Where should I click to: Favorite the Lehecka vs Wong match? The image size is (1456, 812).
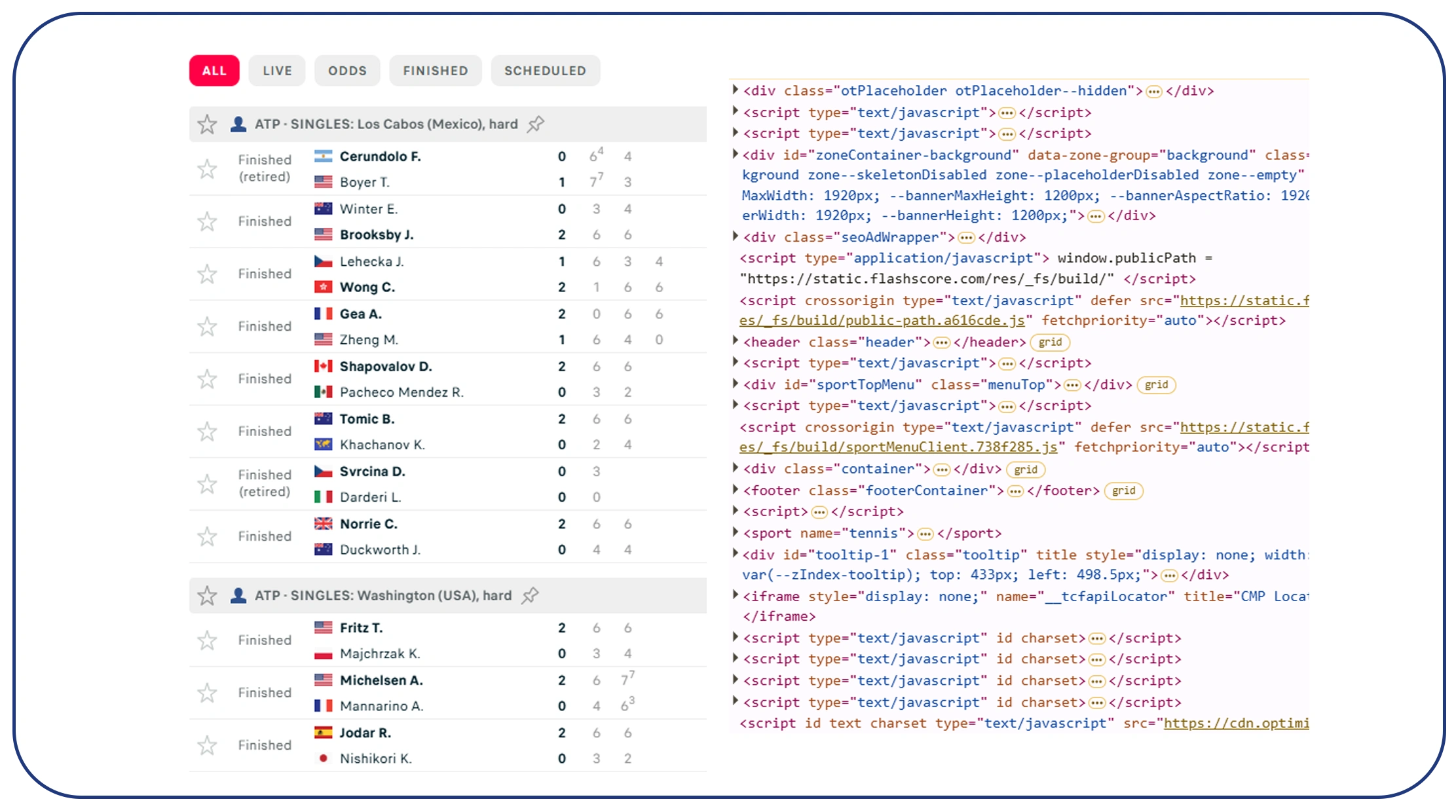207,274
